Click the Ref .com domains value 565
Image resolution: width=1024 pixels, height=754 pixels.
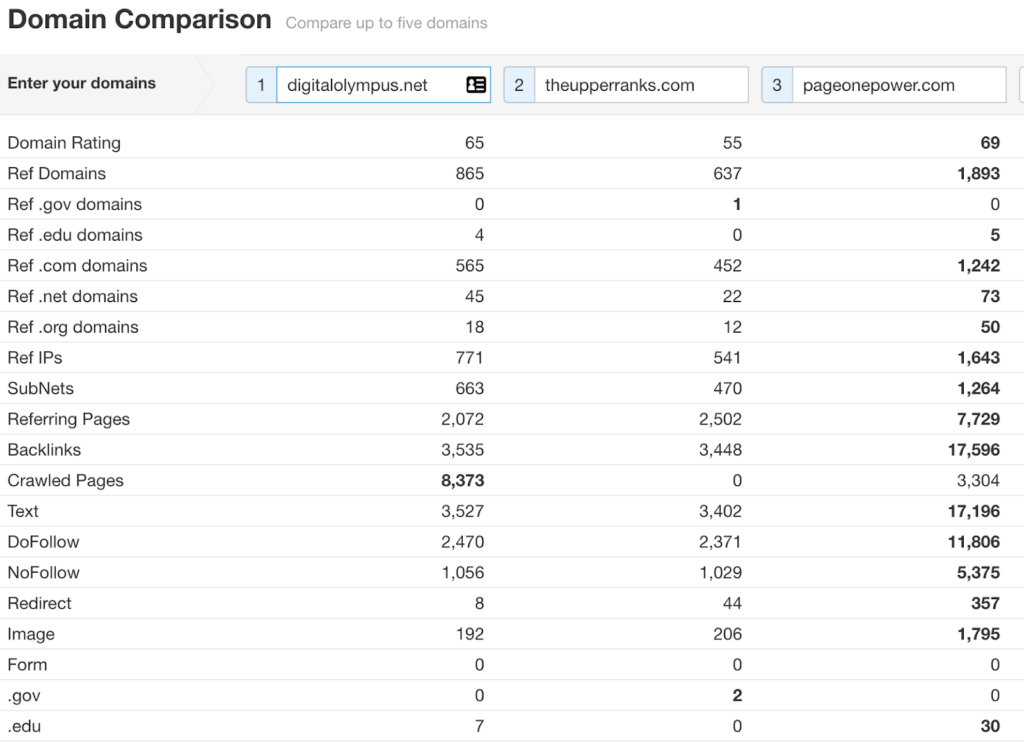470,266
